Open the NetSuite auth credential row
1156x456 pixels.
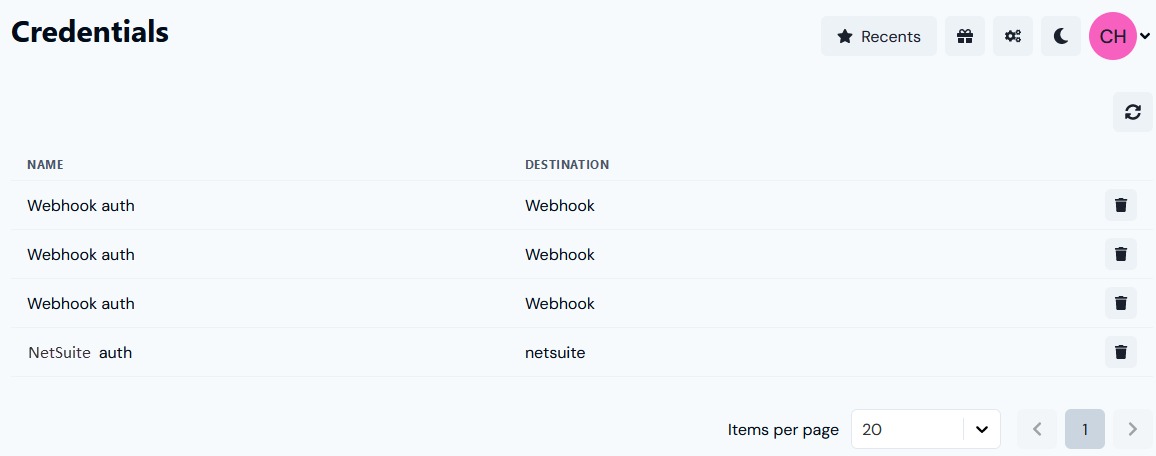pos(80,352)
